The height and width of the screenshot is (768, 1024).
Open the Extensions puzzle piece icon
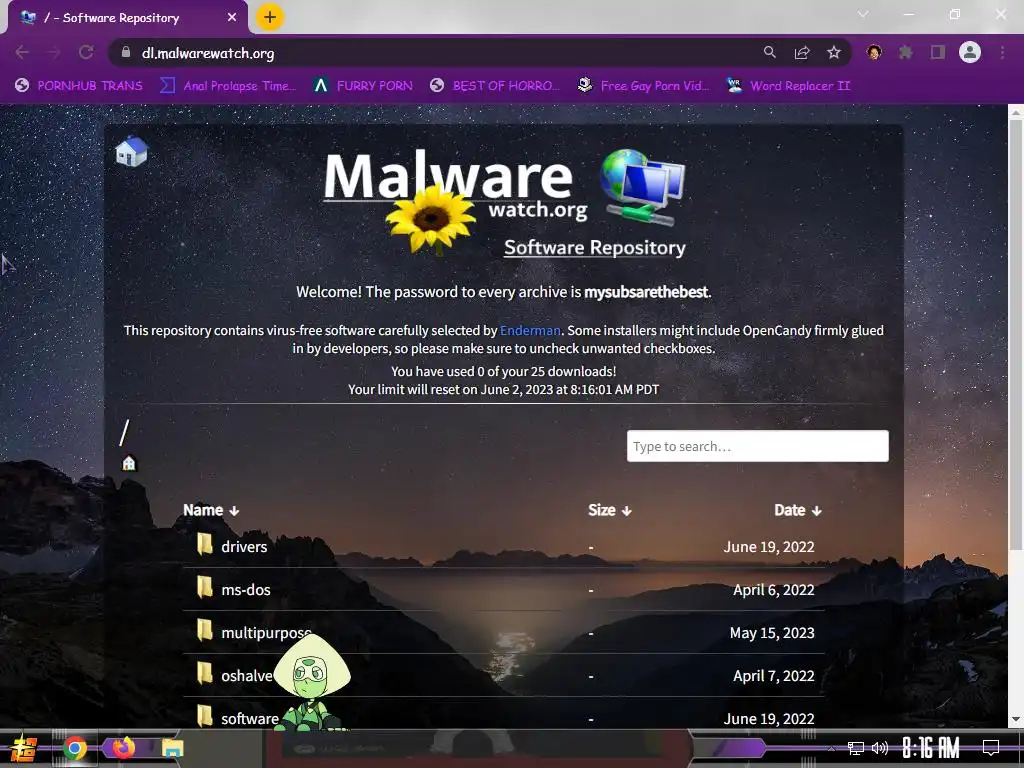point(906,52)
